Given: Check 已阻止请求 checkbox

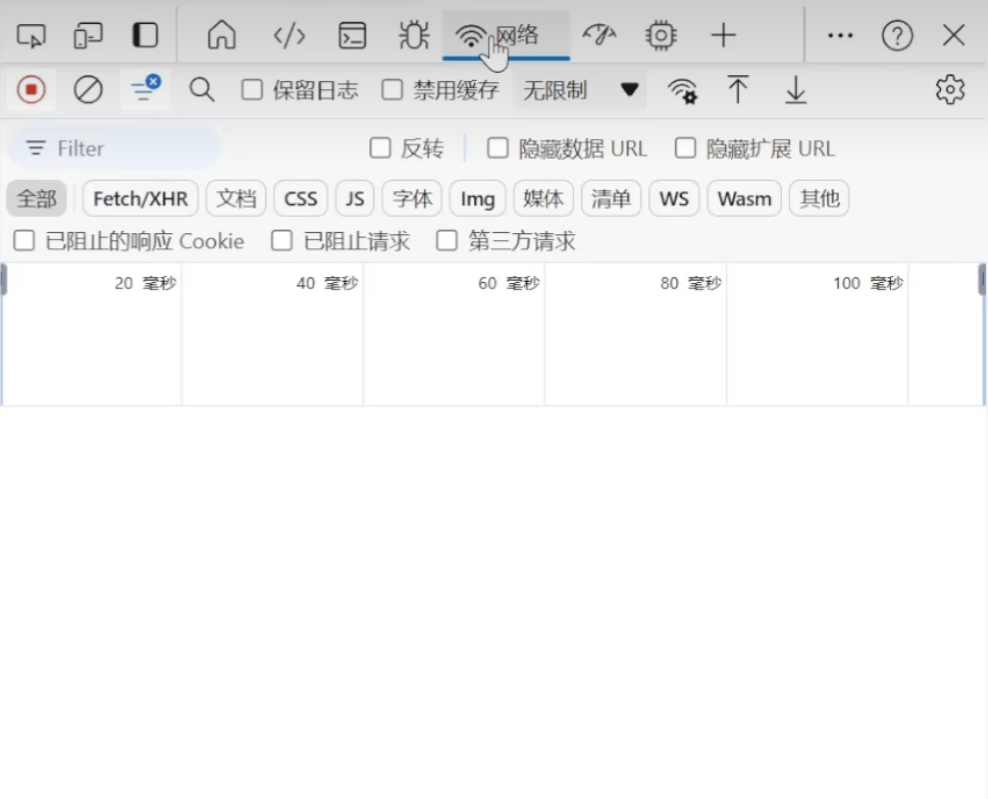Looking at the screenshot, I should (282, 240).
